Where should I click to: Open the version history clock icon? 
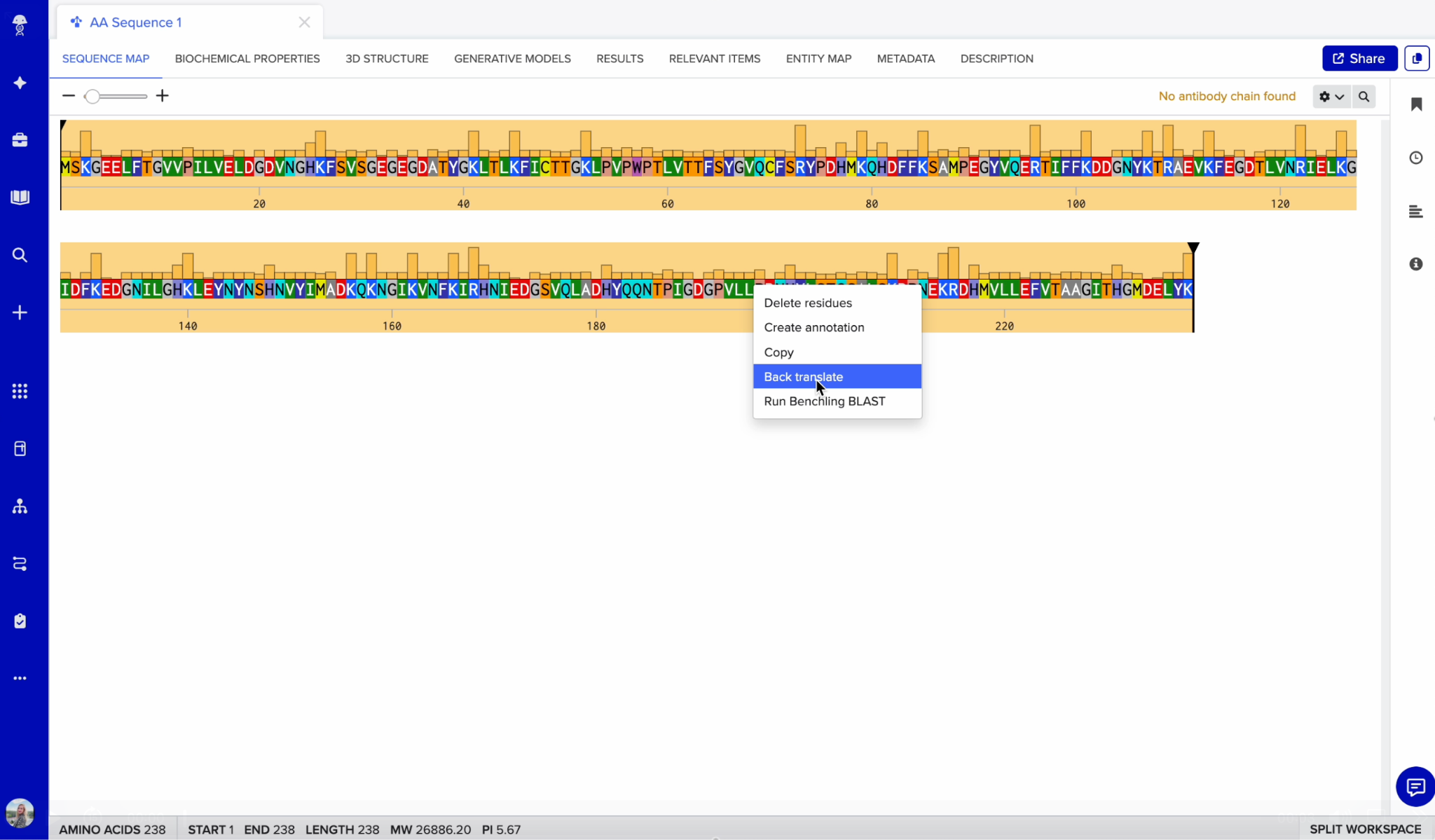1416,158
